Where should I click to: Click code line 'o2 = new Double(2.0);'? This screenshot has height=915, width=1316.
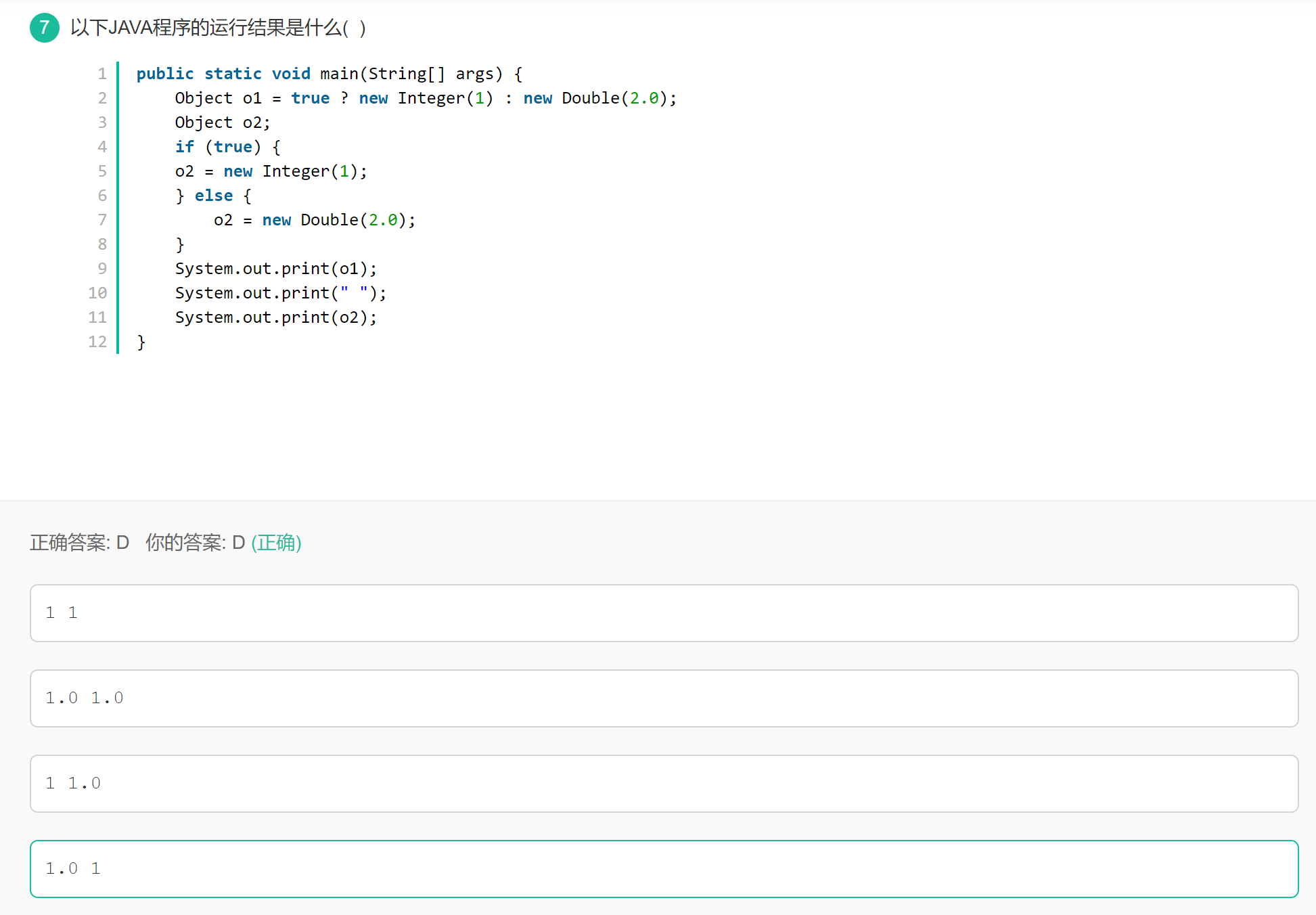click(x=315, y=220)
